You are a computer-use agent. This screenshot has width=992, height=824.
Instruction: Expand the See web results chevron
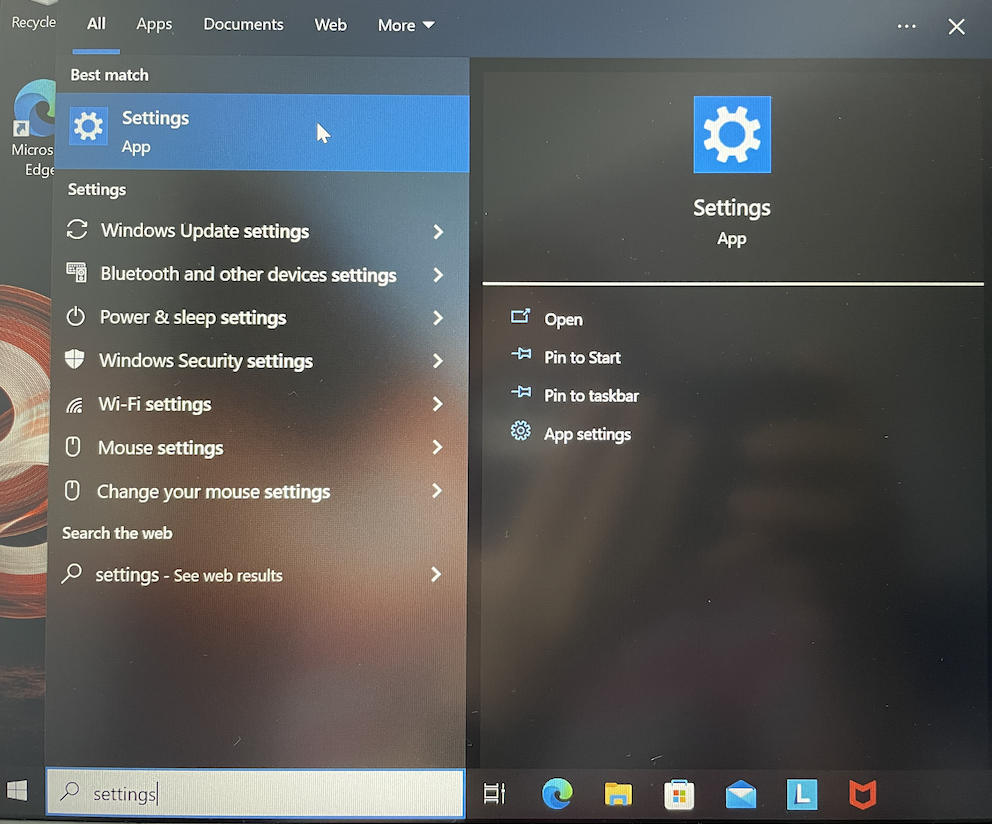[x=436, y=575]
